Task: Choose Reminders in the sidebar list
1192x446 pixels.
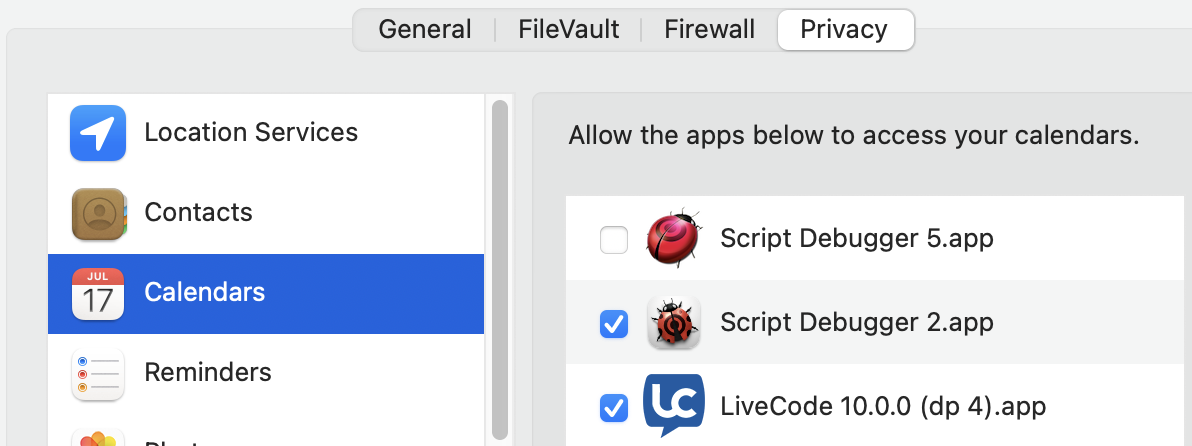Action: coord(208,373)
